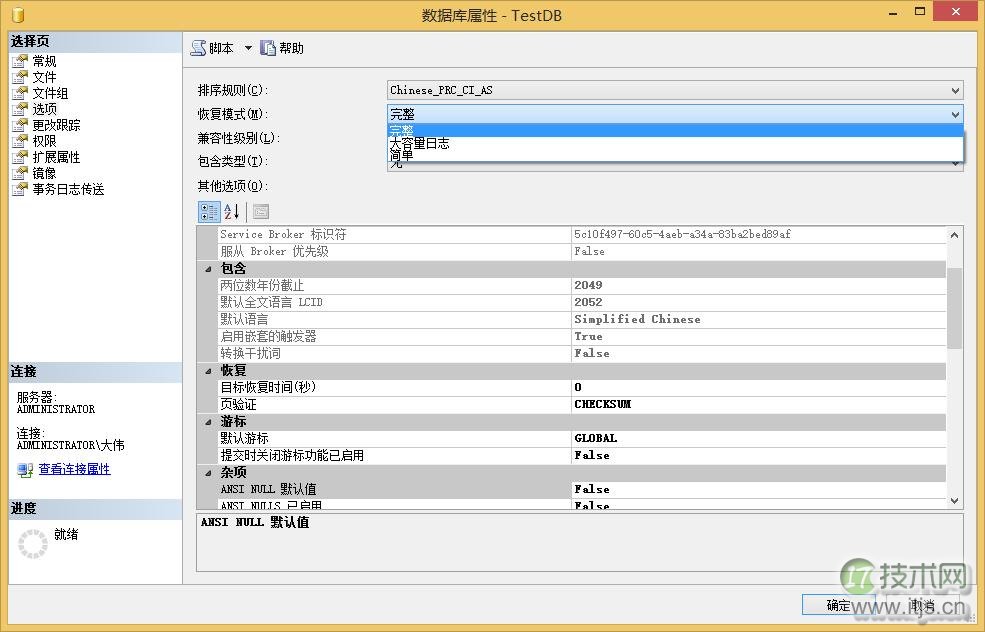This screenshot has height=632, width=985.
Task: Click the 查看连接属性 link
Action: (x=74, y=469)
